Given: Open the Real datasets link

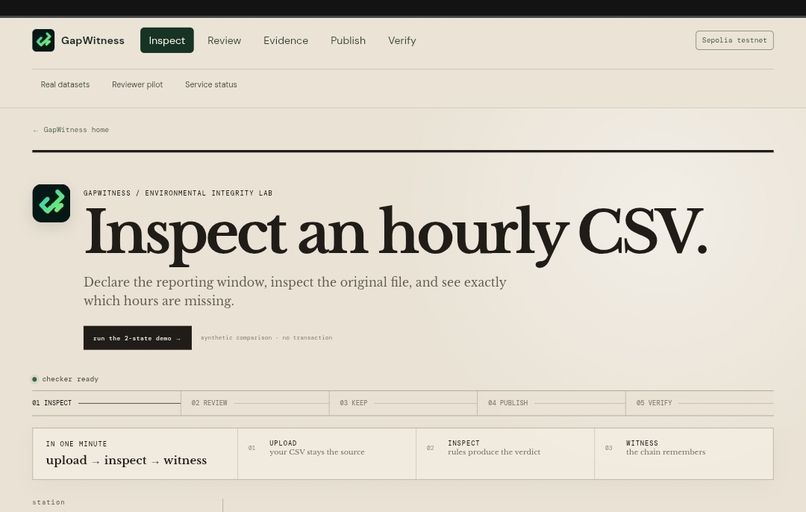Looking at the screenshot, I should coord(65,84).
